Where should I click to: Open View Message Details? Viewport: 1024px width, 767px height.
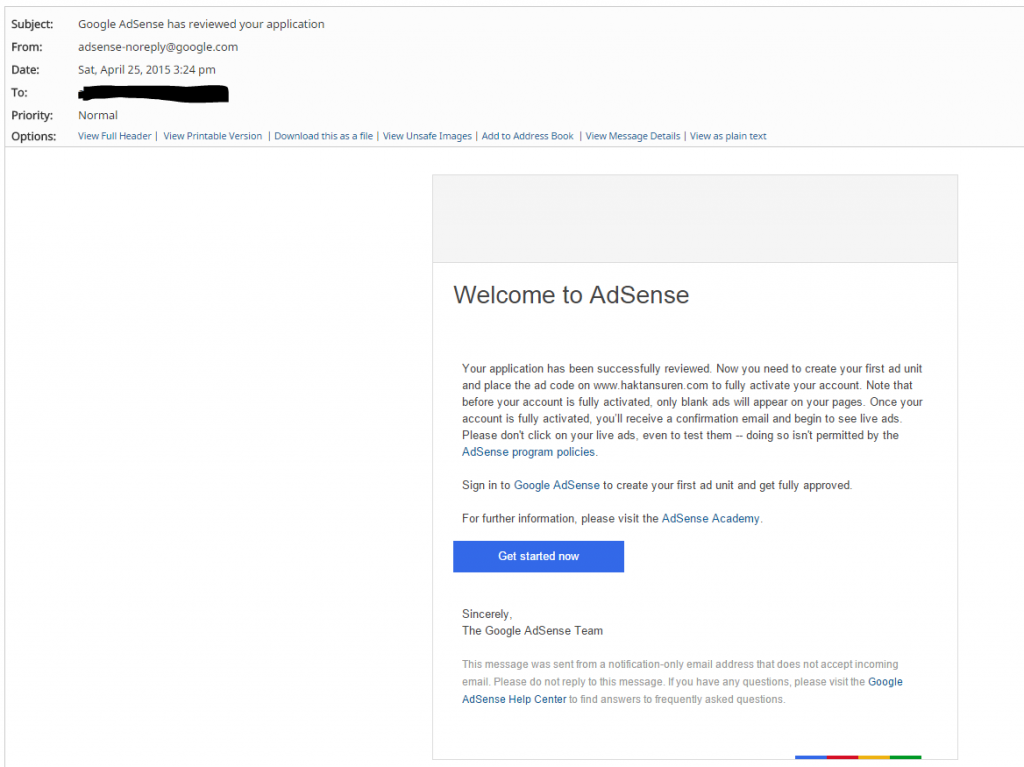(x=633, y=136)
